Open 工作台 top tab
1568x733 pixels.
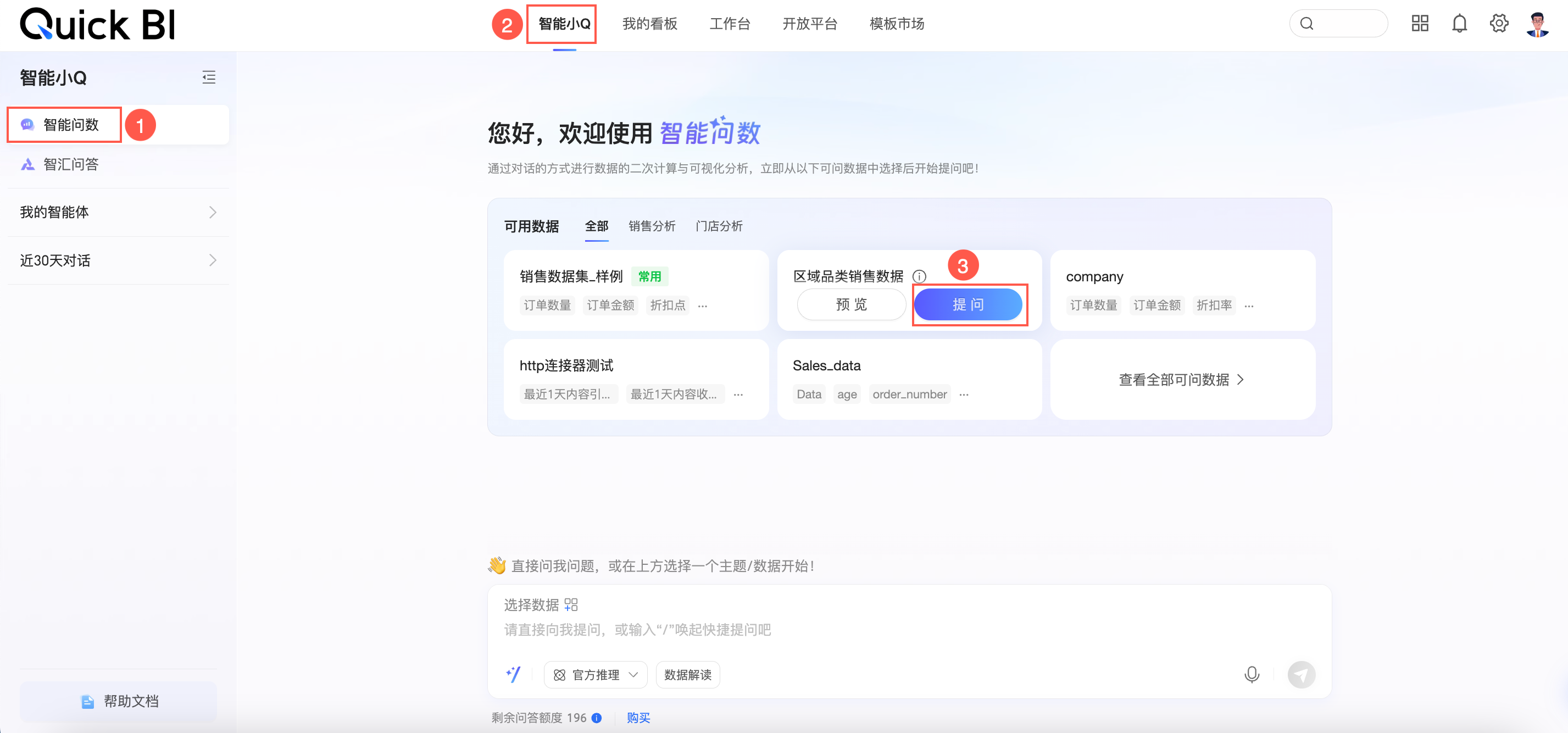730,24
